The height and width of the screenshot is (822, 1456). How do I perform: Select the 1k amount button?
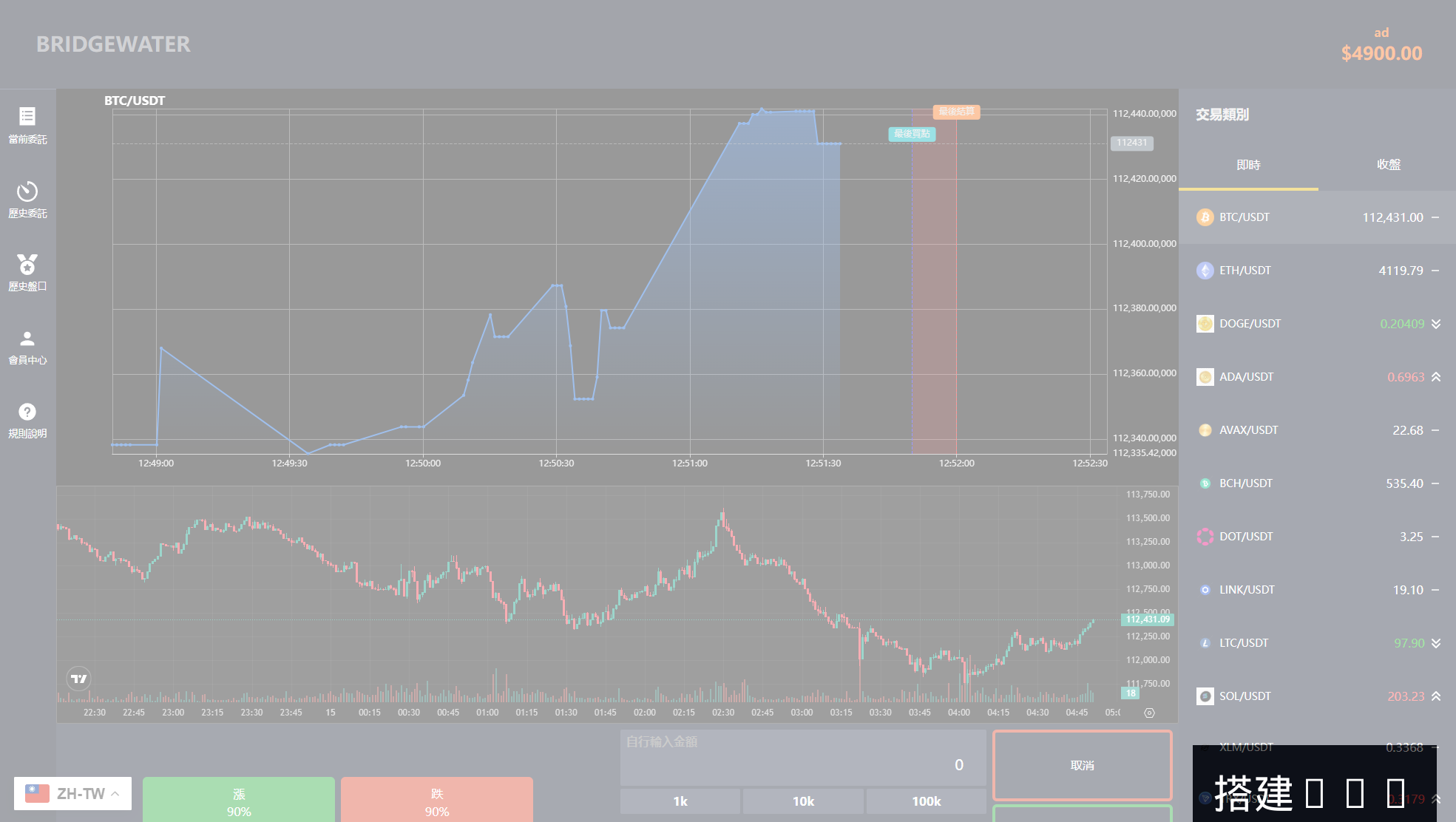(x=680, y=801)
